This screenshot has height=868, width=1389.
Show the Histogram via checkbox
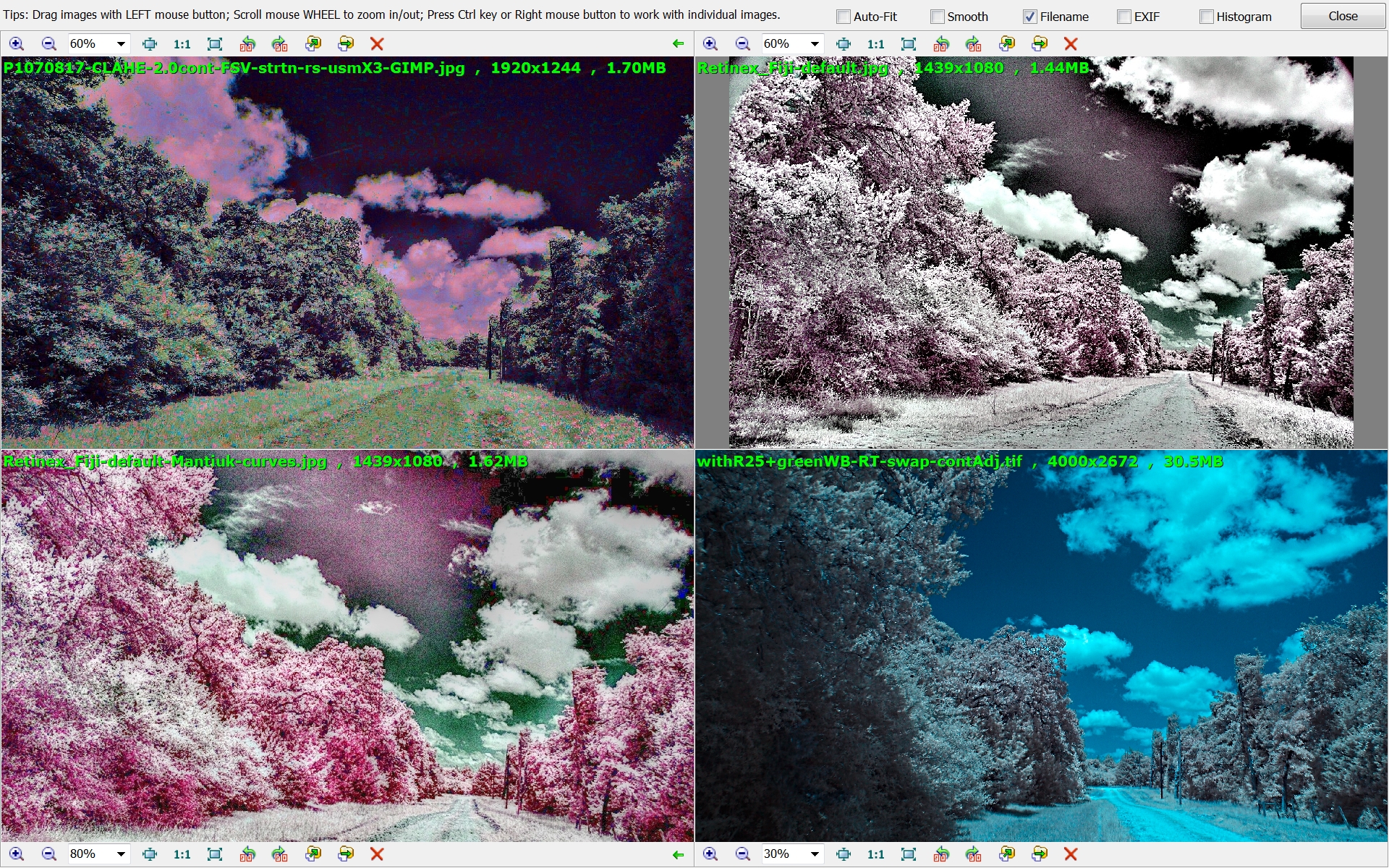click(x=1207, y=17)
